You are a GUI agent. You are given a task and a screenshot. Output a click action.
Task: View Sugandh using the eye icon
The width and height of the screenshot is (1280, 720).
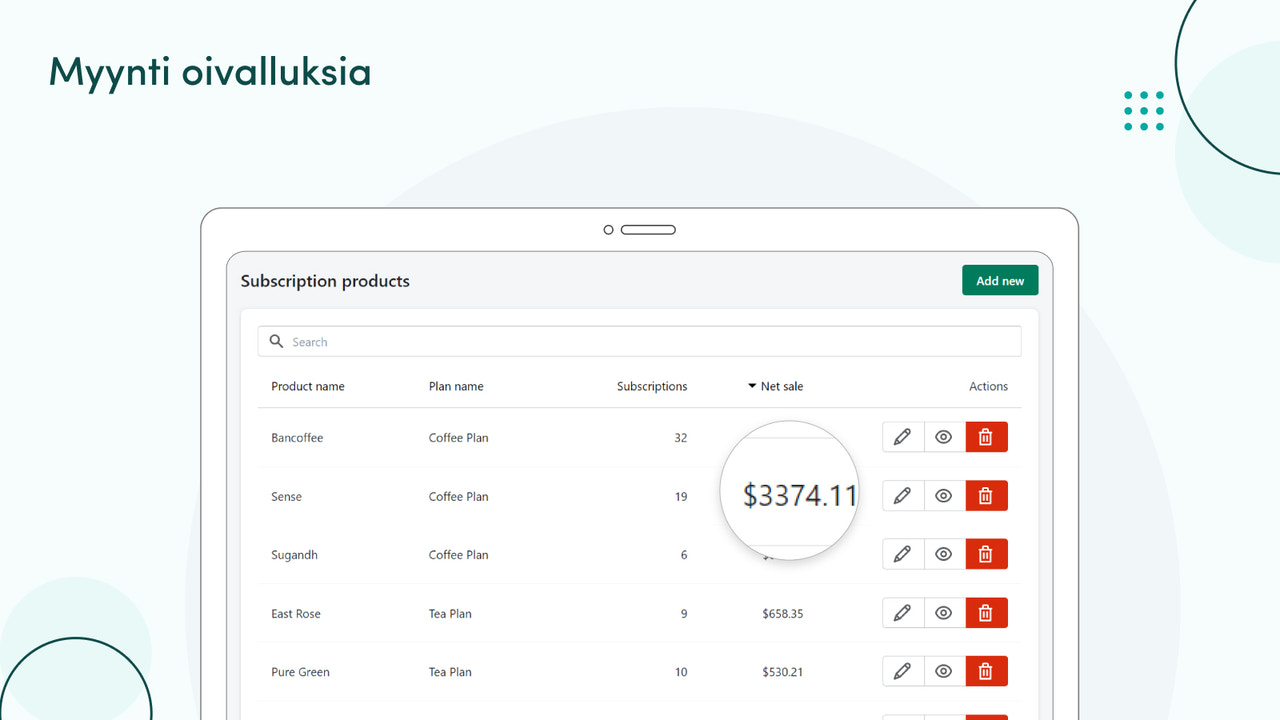(x=944, y=554)
